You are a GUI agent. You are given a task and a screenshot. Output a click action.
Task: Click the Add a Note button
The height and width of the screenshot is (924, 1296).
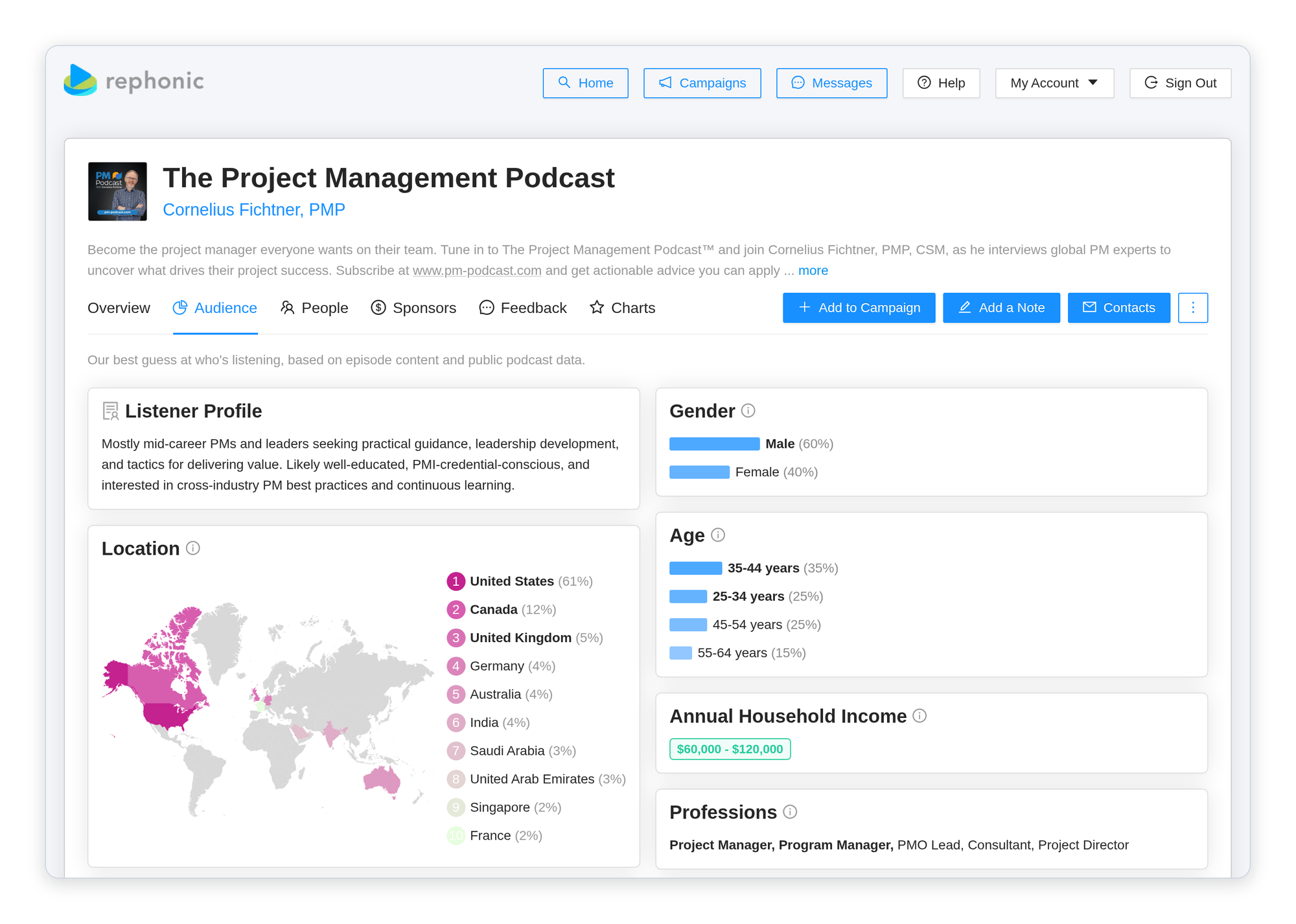(x=1001, y=308)
